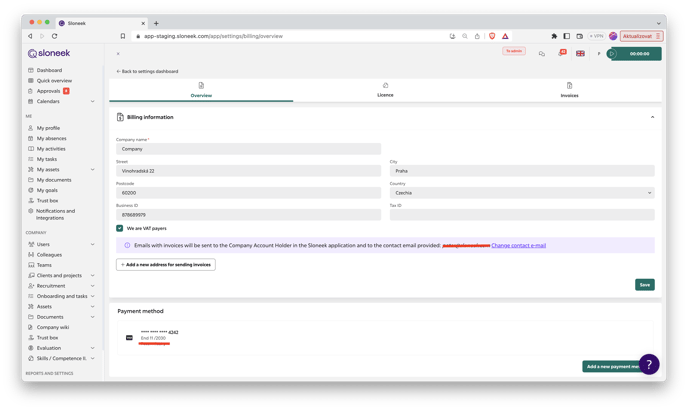Image resolution: width=688 pixels, height=410 pixels.
Task: Expand Clients and projects menu
Action: click(93, 276)
